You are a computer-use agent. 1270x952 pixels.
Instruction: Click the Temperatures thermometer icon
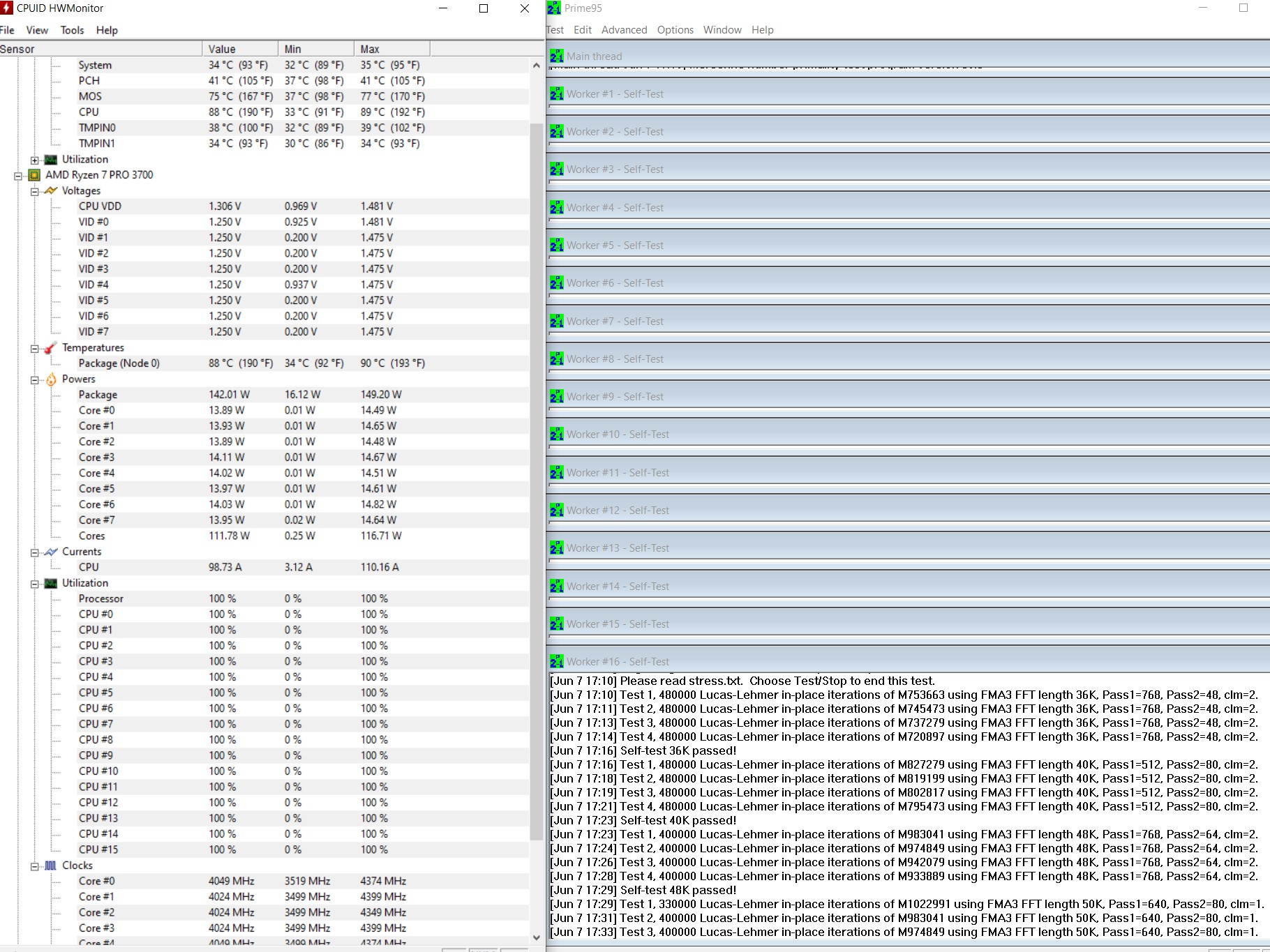(51, 348)
